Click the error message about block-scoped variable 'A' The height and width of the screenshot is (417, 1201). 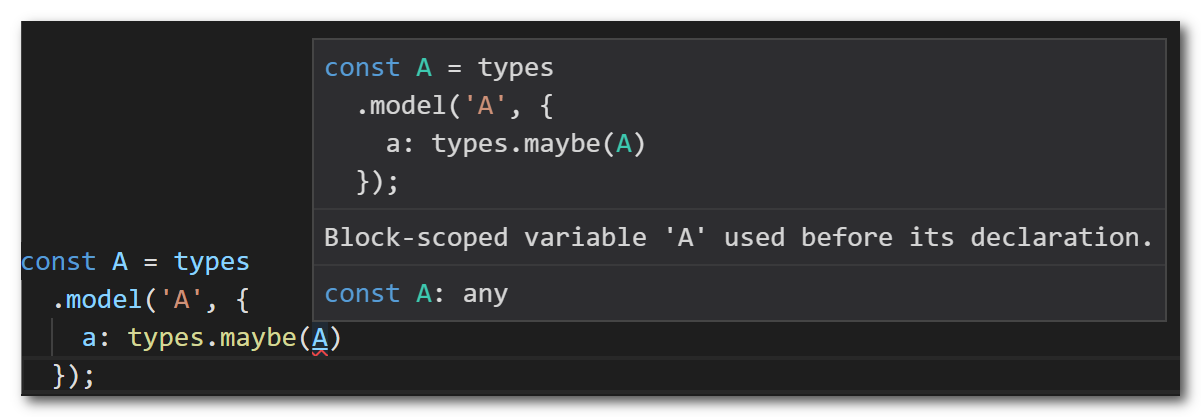[x=739, y=238]
